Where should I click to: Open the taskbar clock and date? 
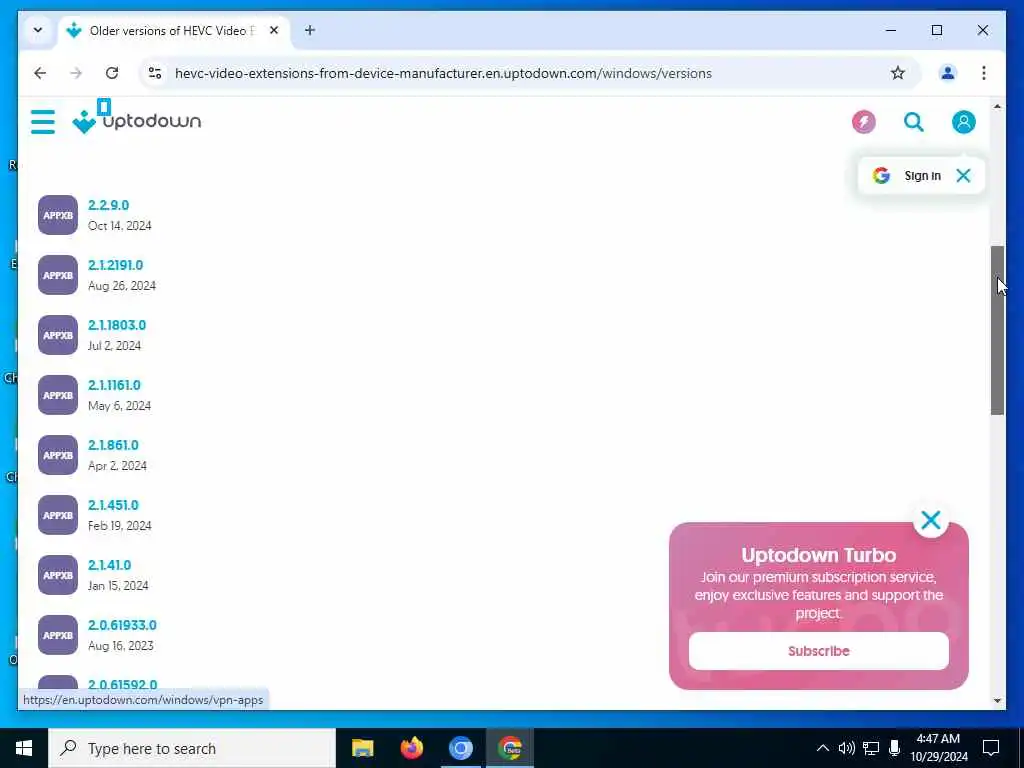pos(938,748)
